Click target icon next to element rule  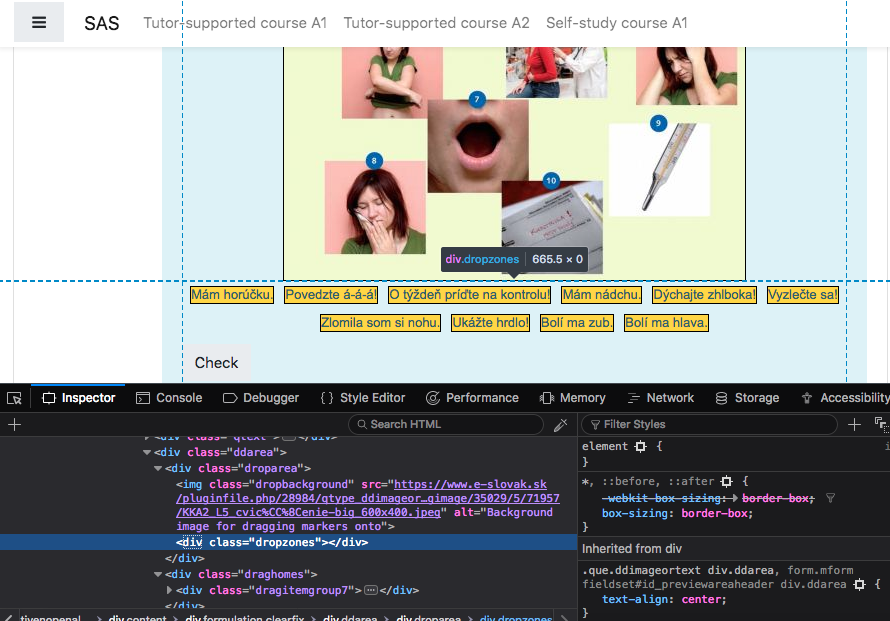pos(640,446)
